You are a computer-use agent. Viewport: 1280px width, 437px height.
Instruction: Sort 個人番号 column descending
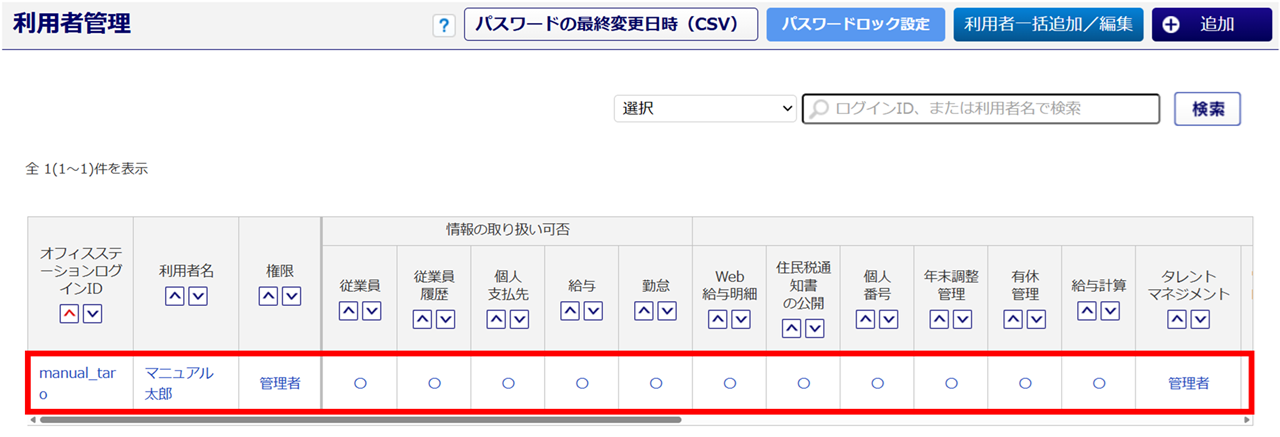(890, 320)
